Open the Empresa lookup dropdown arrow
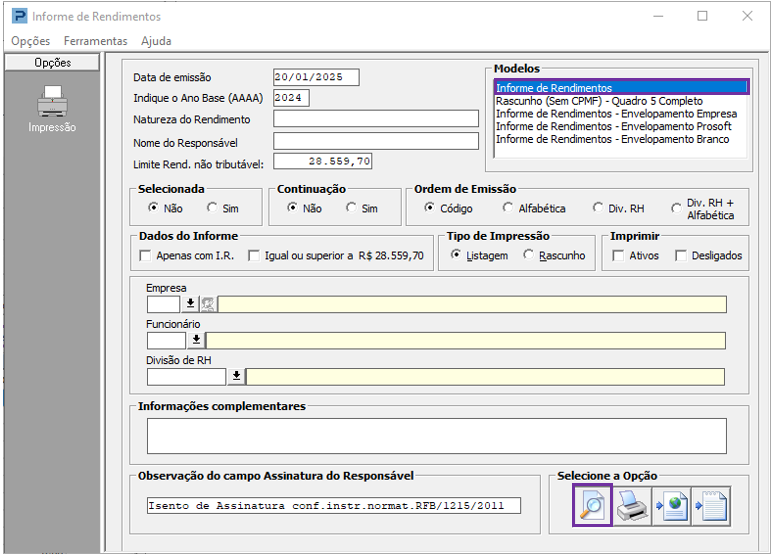Image resolution: width=775 pixels, height=558 pixels. pyautogui.click(x=190, y=304)
